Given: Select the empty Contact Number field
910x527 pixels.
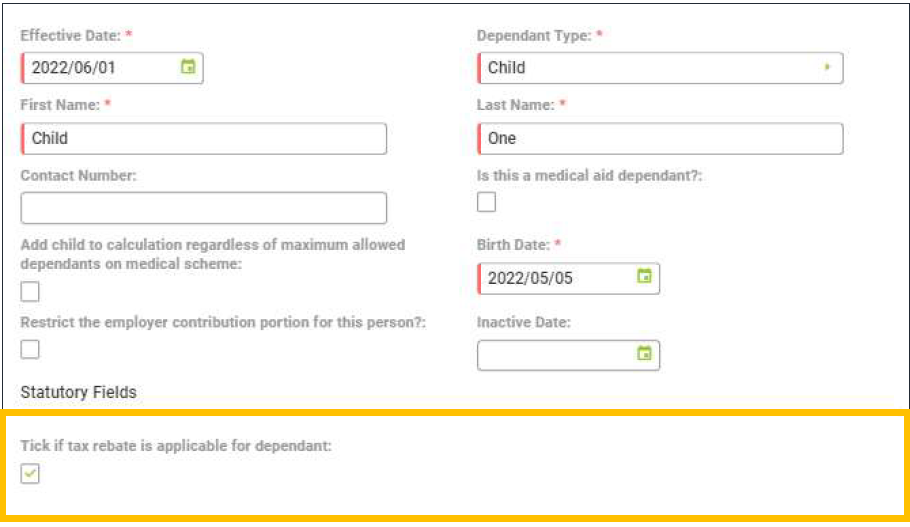Looking at the screenshot, I should [204, 208].
